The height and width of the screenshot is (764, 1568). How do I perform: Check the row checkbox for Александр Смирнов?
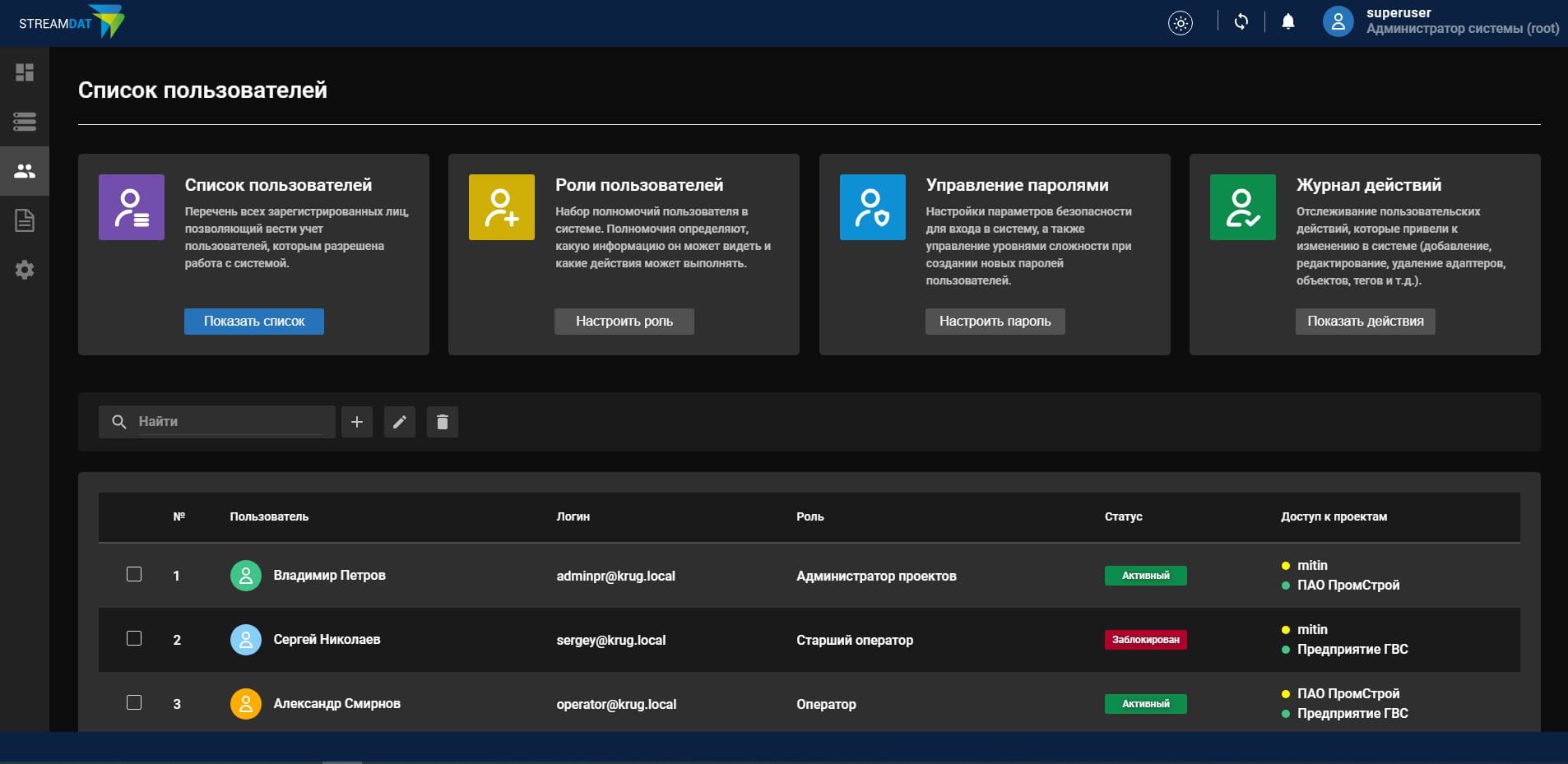[x=134, y=703]
